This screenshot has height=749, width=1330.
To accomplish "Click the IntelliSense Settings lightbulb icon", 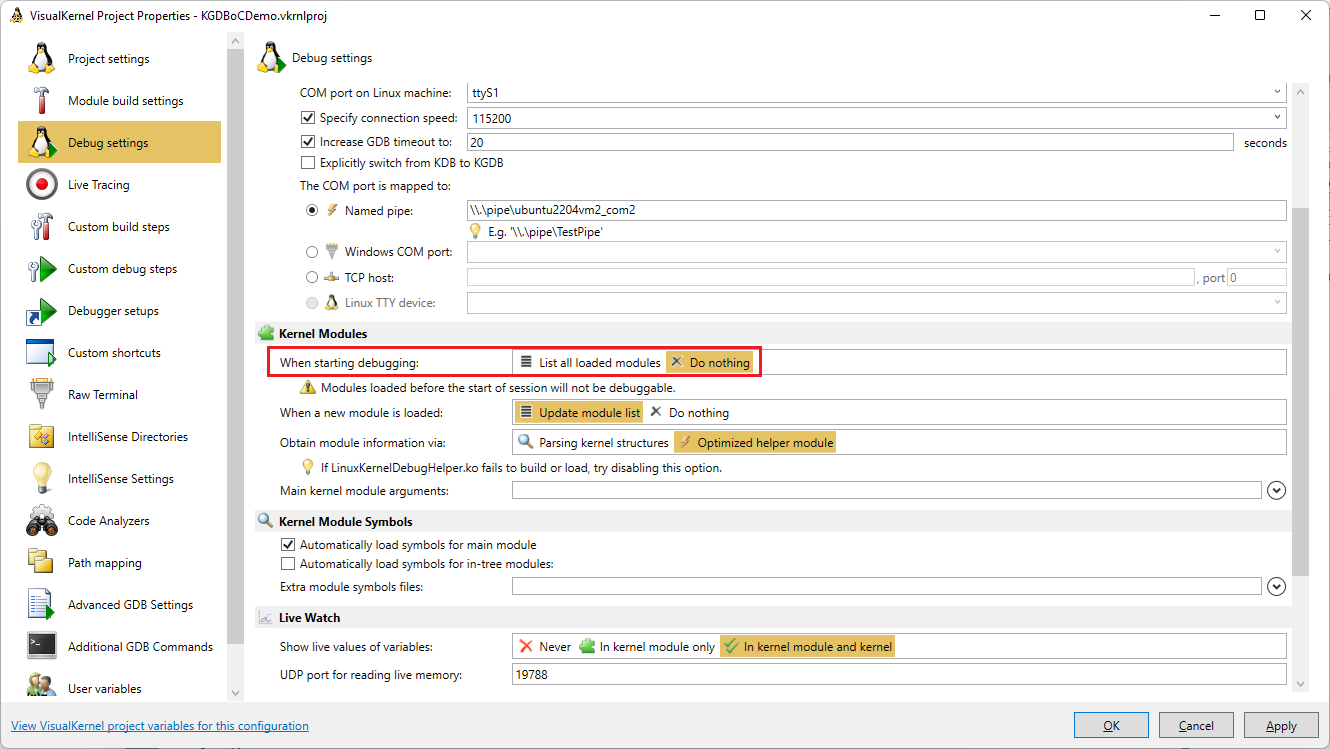I will tap(41, 479).
